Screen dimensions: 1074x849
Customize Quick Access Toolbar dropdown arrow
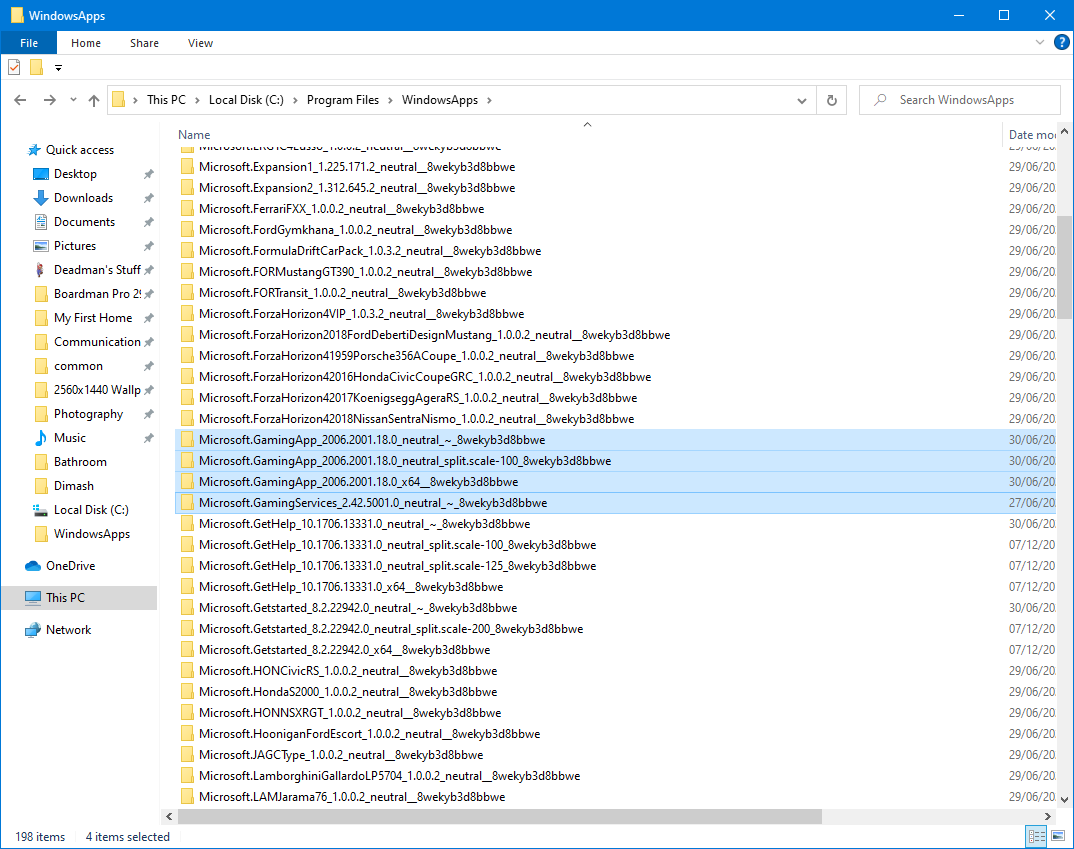click(58, 68)
